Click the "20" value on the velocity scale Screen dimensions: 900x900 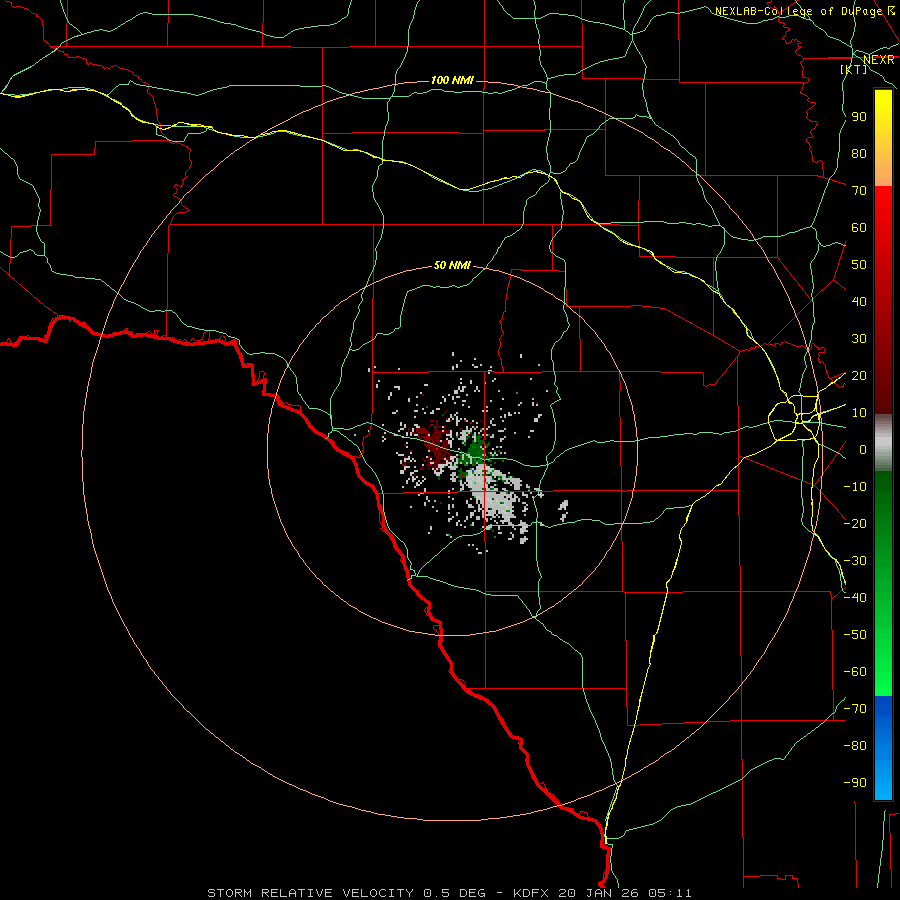pos(859,376)
